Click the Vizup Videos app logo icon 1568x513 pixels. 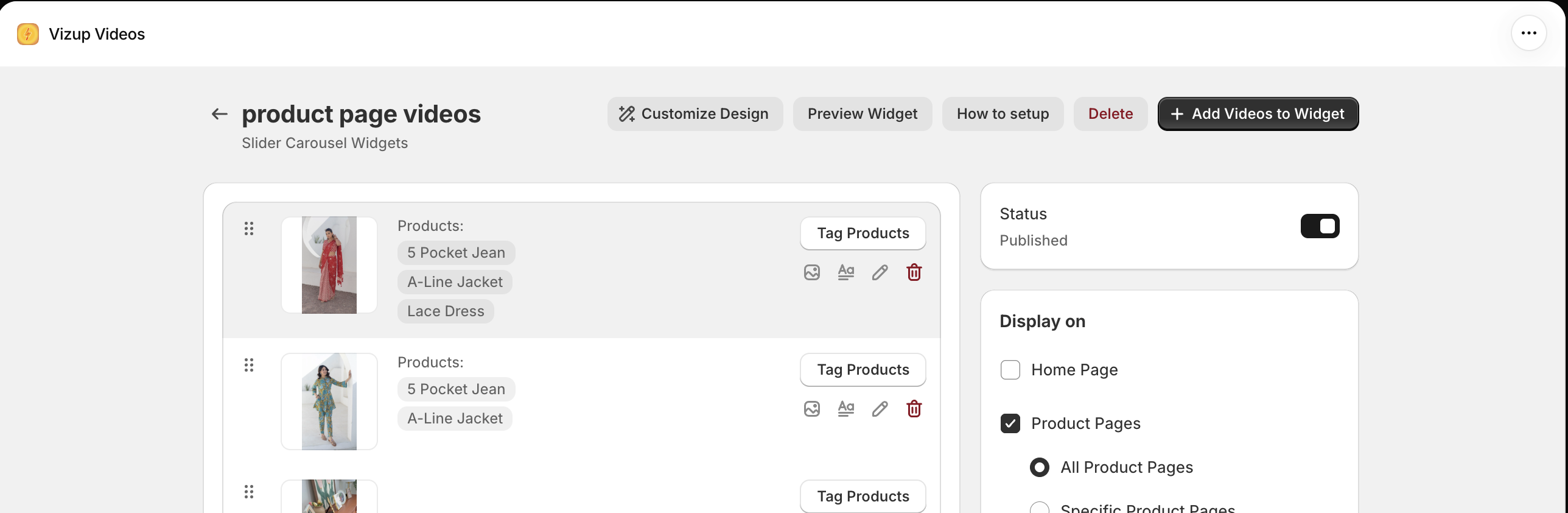coord(28,34)
